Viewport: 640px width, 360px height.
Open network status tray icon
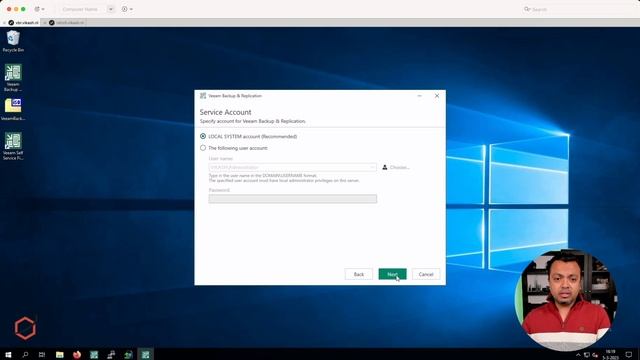point(587,355)
